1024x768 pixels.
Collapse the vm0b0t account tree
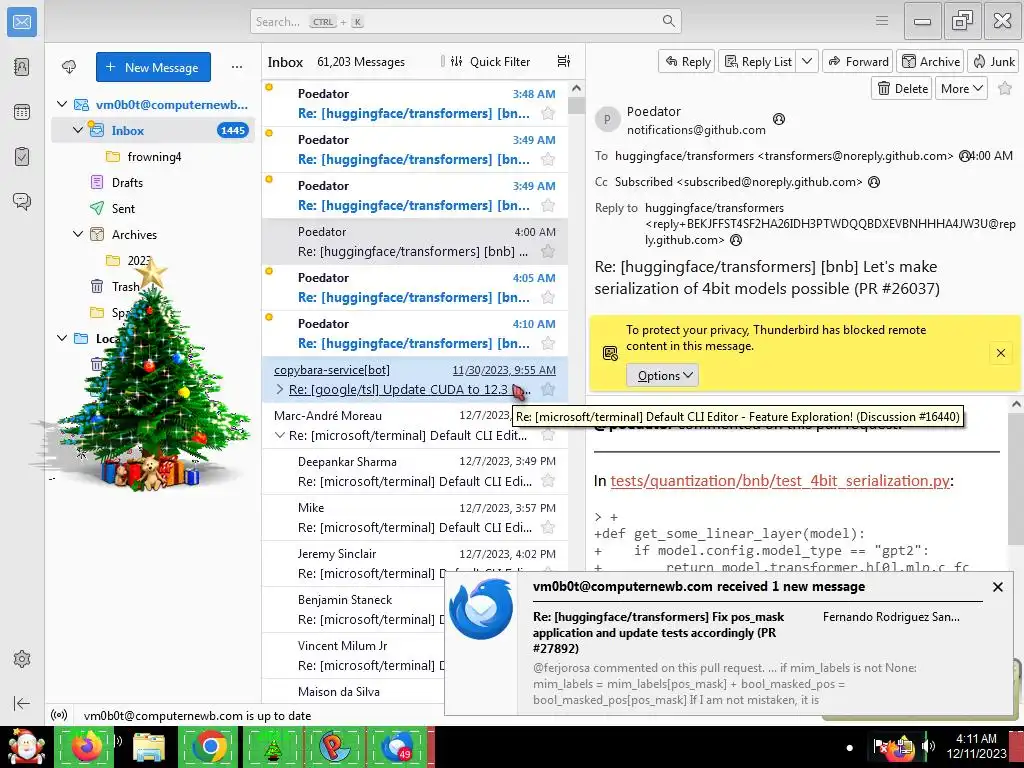point(62,104)
